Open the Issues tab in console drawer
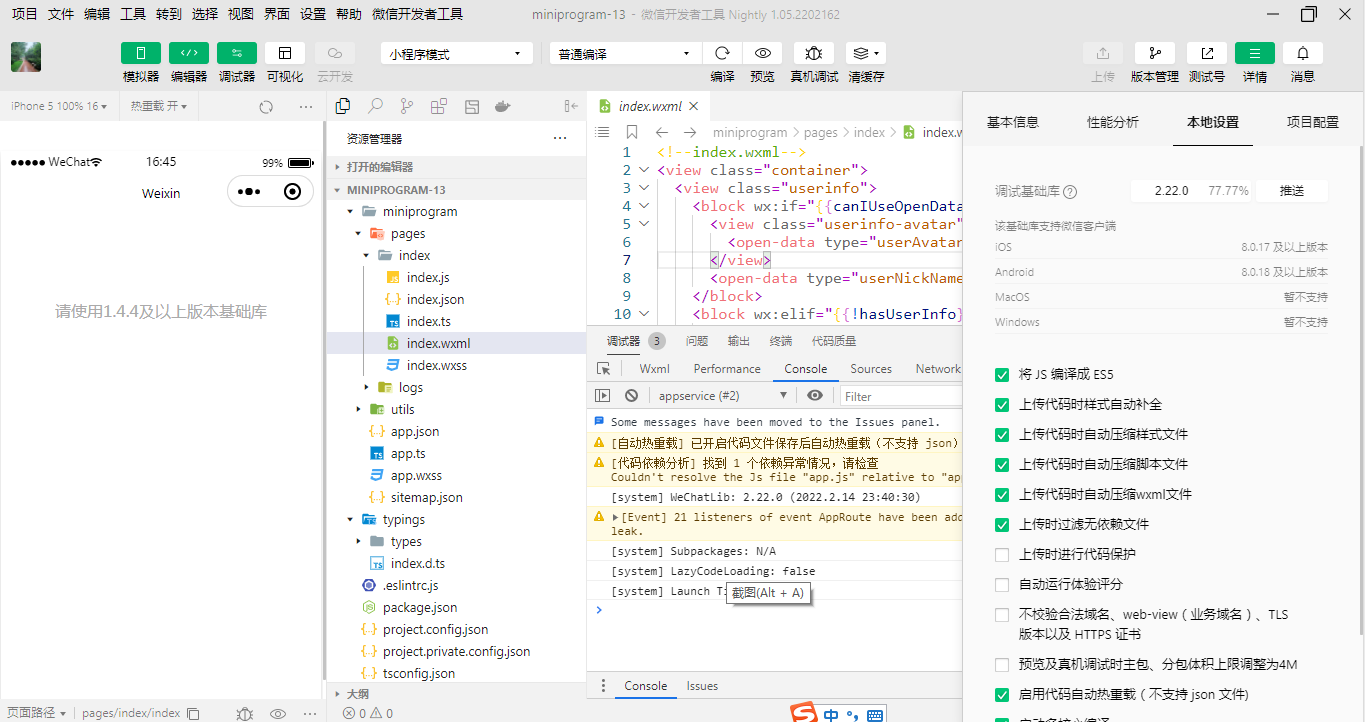This screenshot has width=1365, height=722. pyautogui.click(x=702, y=686)
